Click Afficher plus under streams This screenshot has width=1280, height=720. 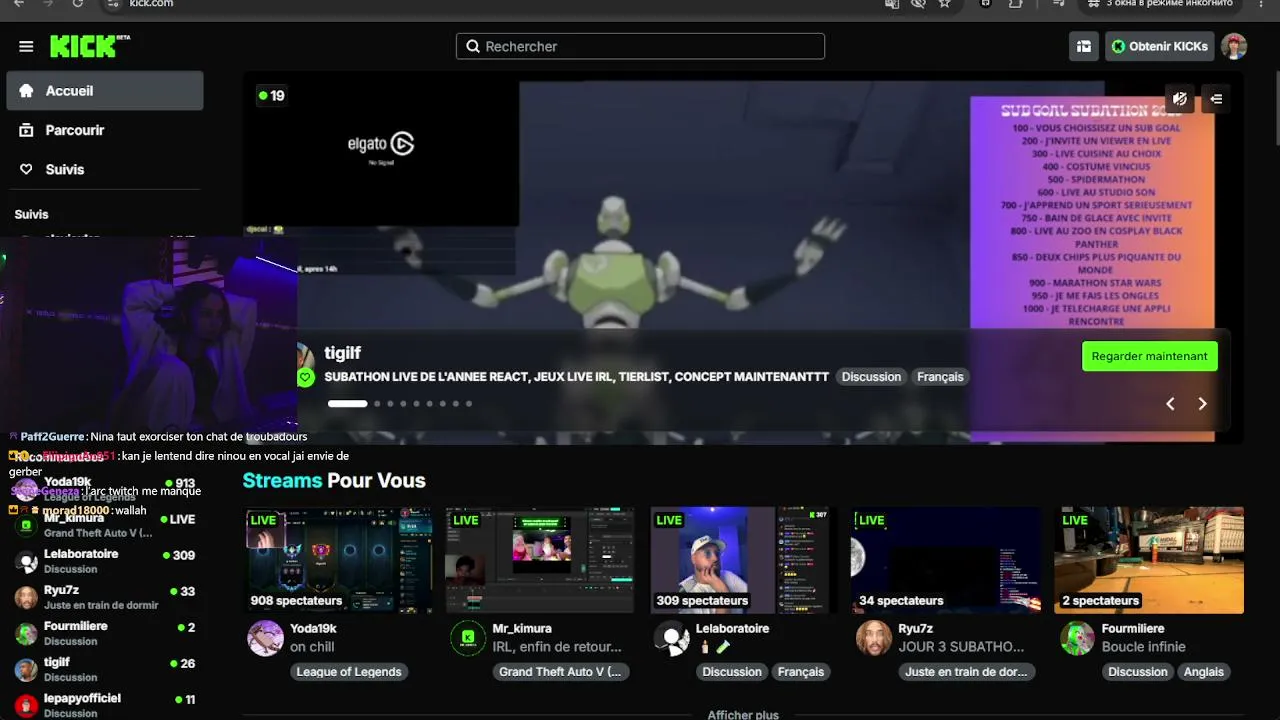tap(743, 715)
